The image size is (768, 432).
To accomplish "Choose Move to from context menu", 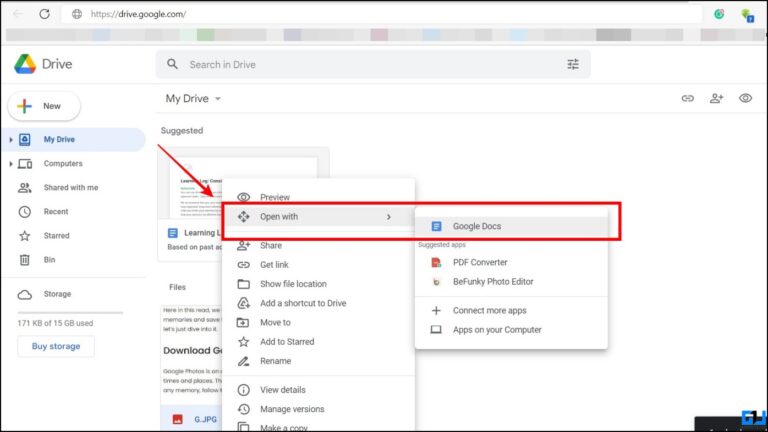I will (x=318, y=322).
